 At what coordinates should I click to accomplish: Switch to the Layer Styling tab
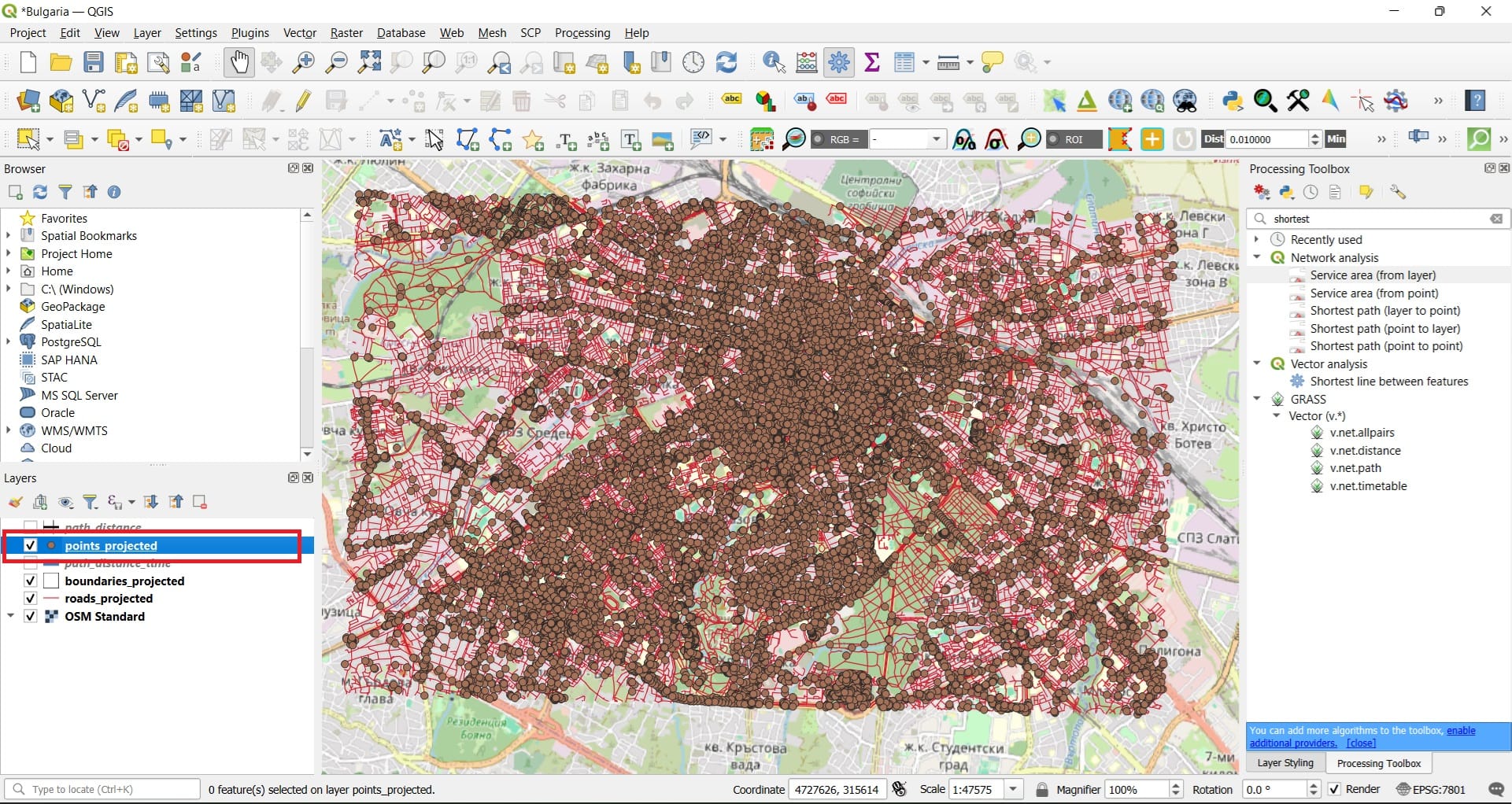pyautogui.click(x=1285, y=763)
